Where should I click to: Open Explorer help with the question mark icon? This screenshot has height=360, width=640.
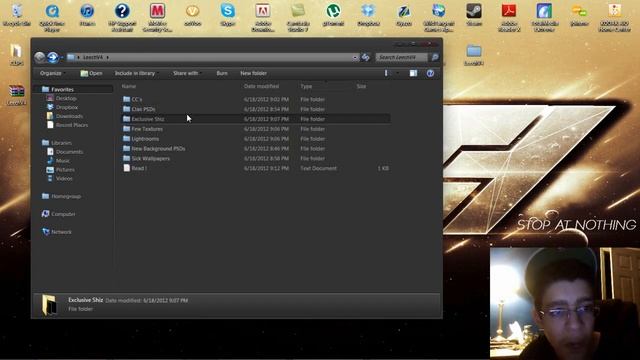coord(430,73)
